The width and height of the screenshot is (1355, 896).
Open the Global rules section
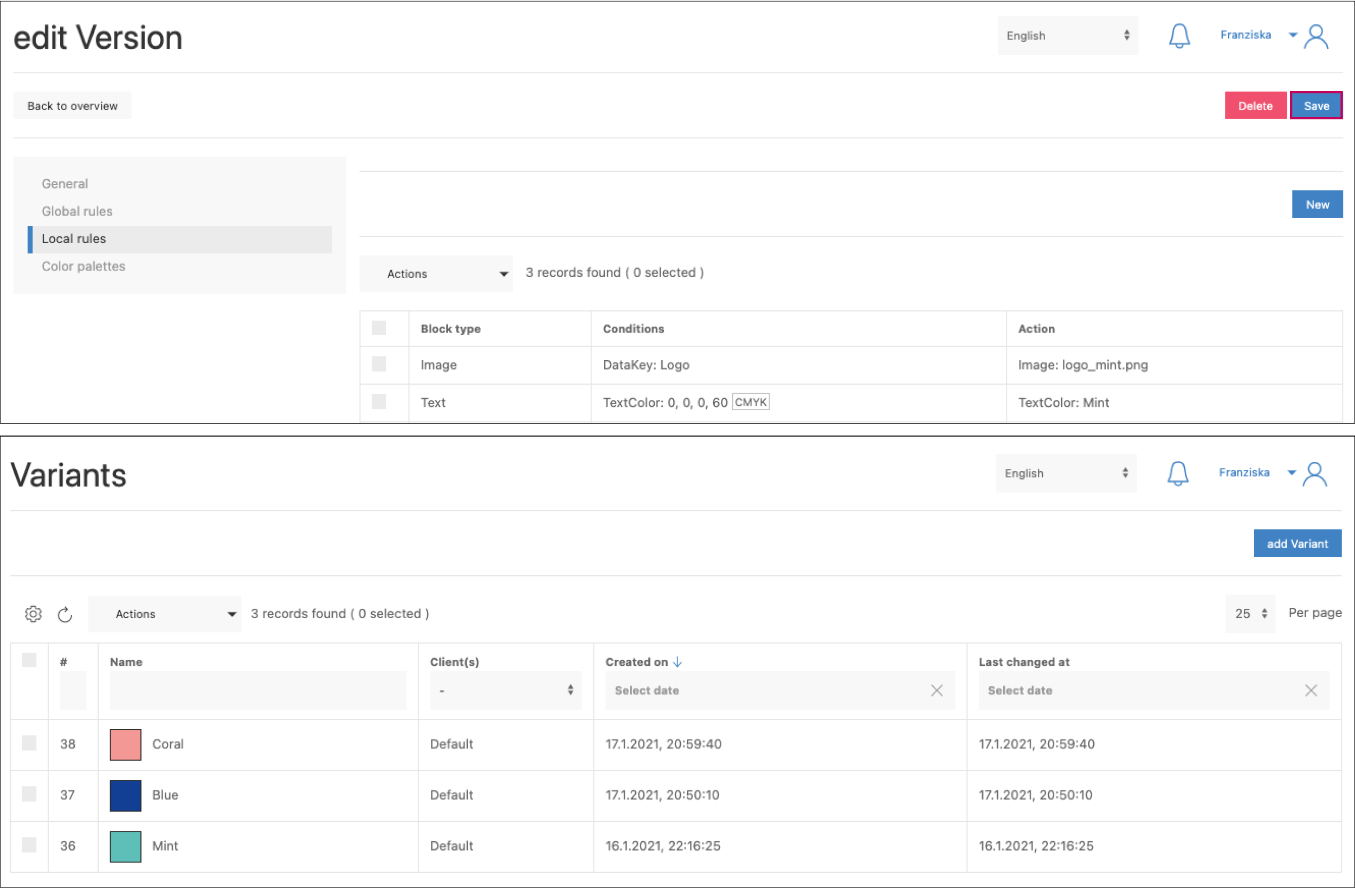pyautogui.click(x=77, y=211)
